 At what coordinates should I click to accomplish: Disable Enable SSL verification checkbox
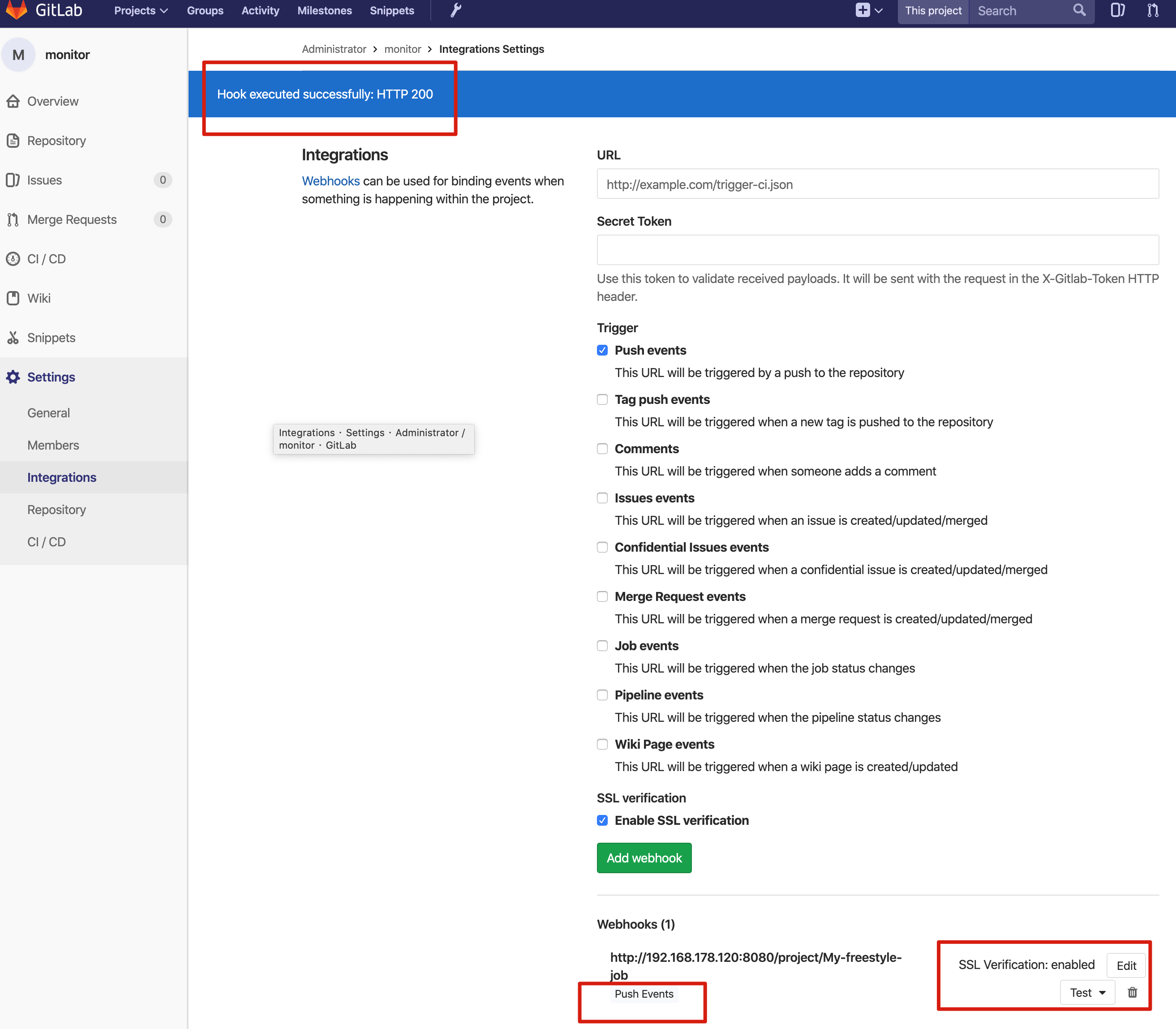click(602, 821)
